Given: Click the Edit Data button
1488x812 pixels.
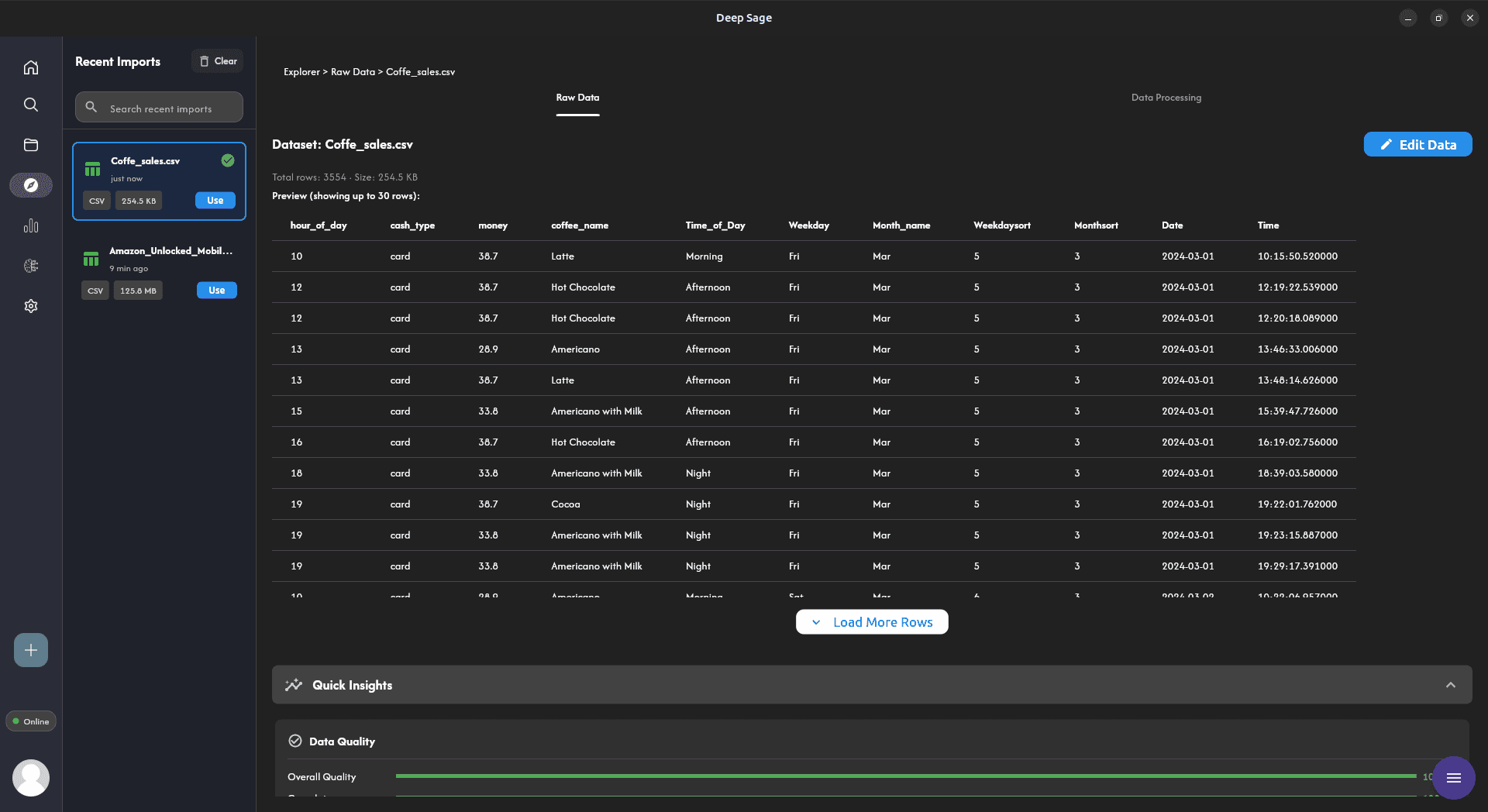Looking at the screenshot, I should [x=1417, y=145].
